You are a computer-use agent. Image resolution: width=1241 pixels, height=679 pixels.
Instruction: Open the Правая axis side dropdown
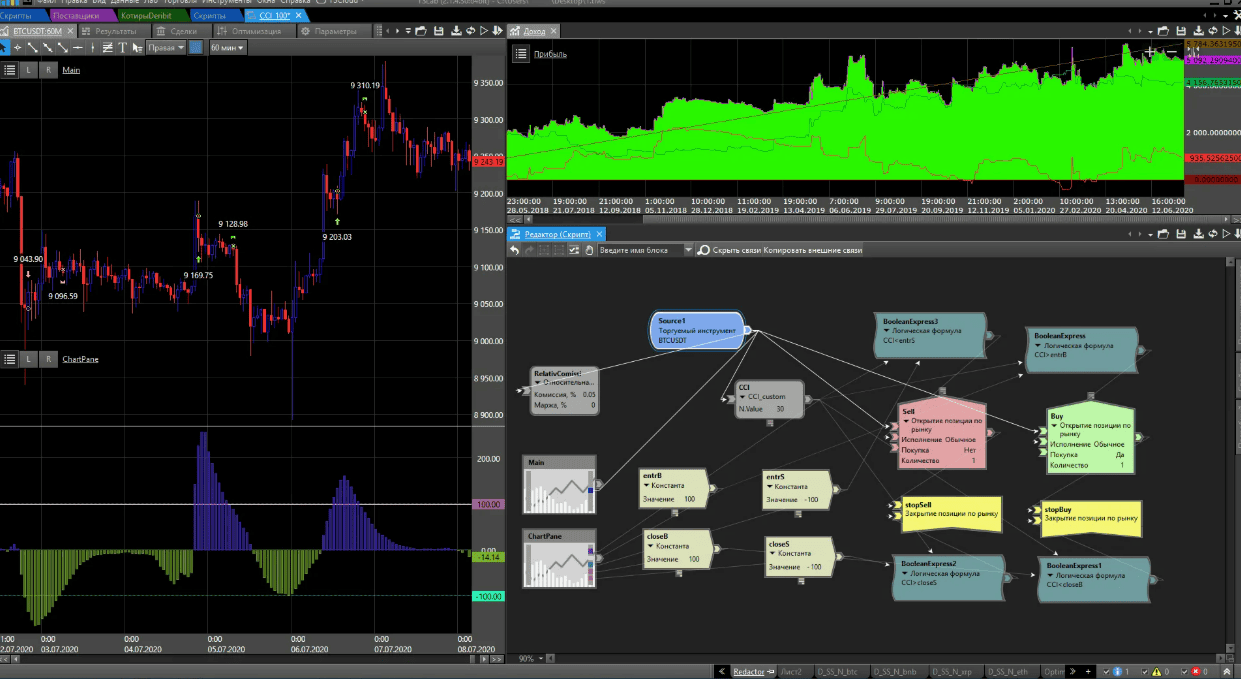165,47
